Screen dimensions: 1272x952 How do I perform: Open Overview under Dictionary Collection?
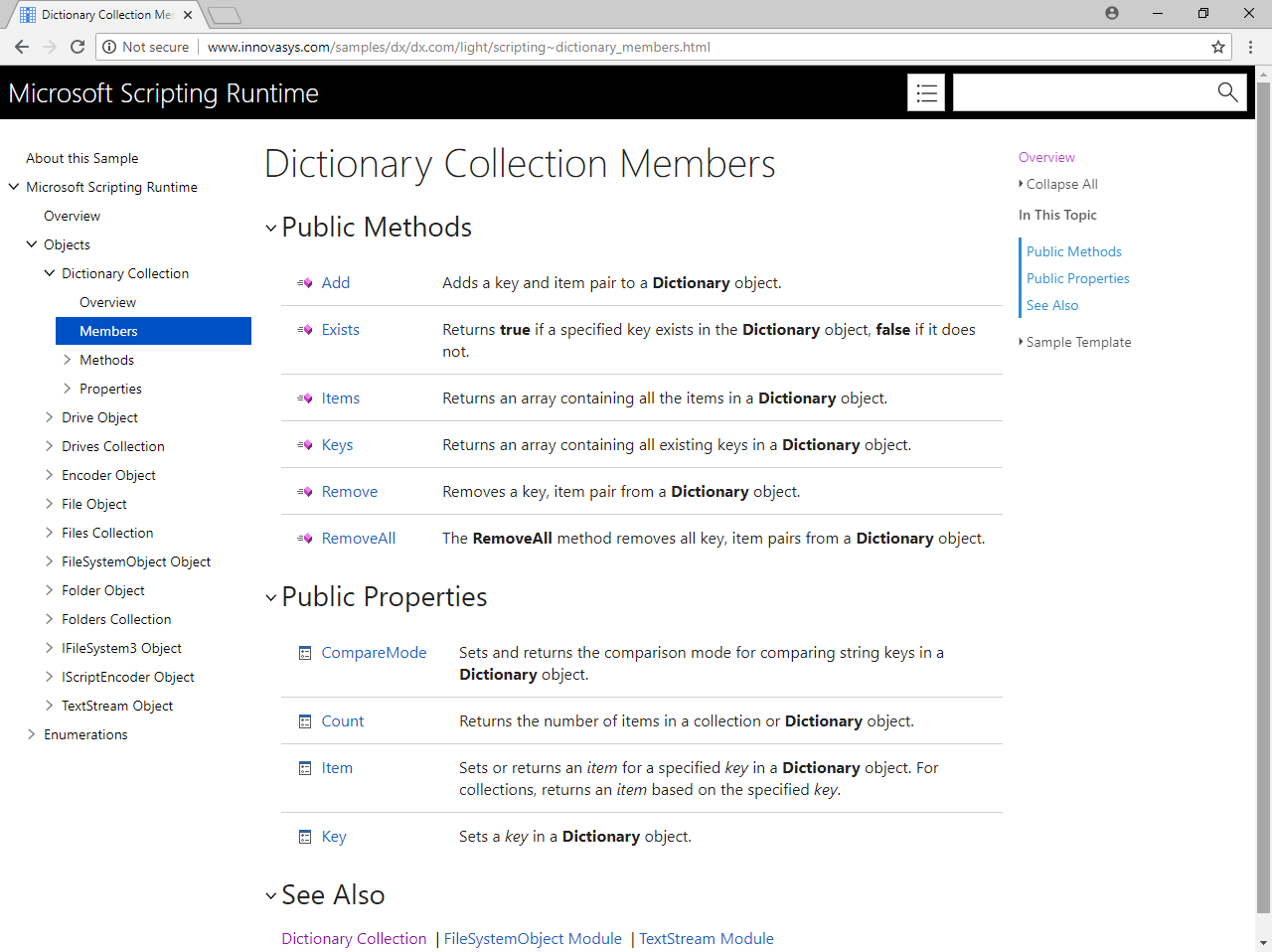tap(107, 302)
